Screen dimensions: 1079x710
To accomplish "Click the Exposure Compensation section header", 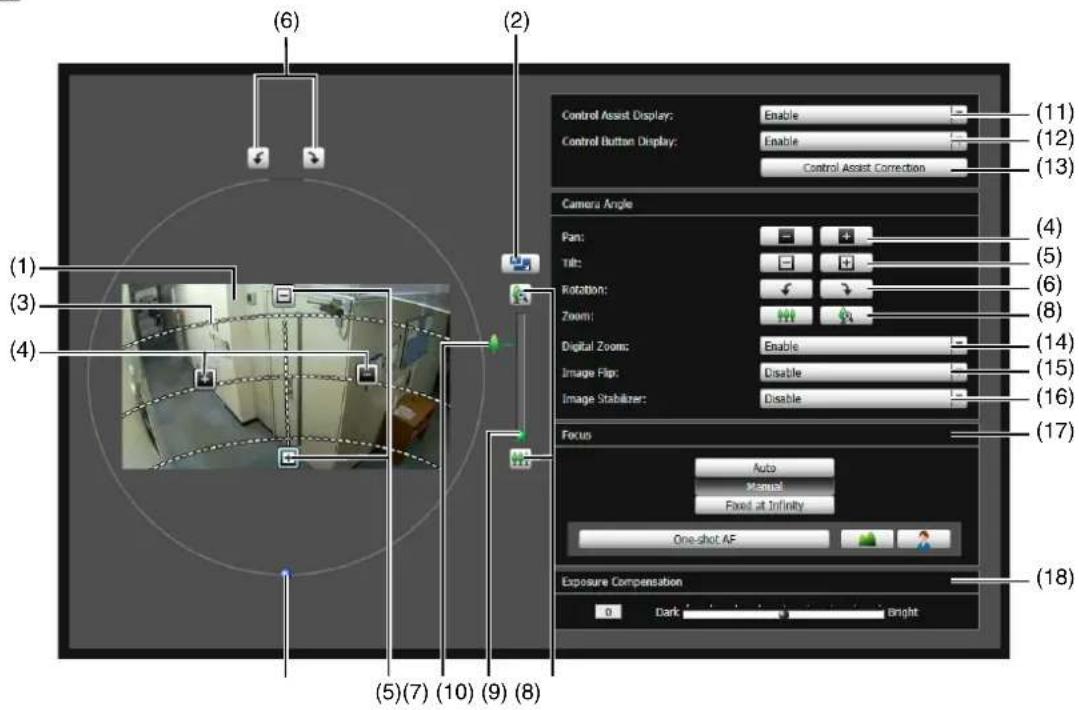I will point(766,581).
